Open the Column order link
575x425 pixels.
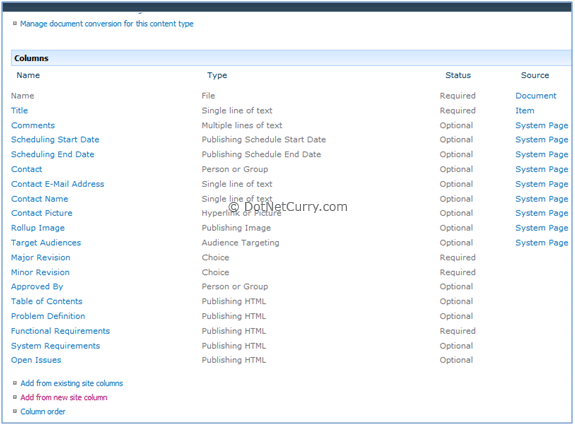pyautogui.click(x=43, y=411)
